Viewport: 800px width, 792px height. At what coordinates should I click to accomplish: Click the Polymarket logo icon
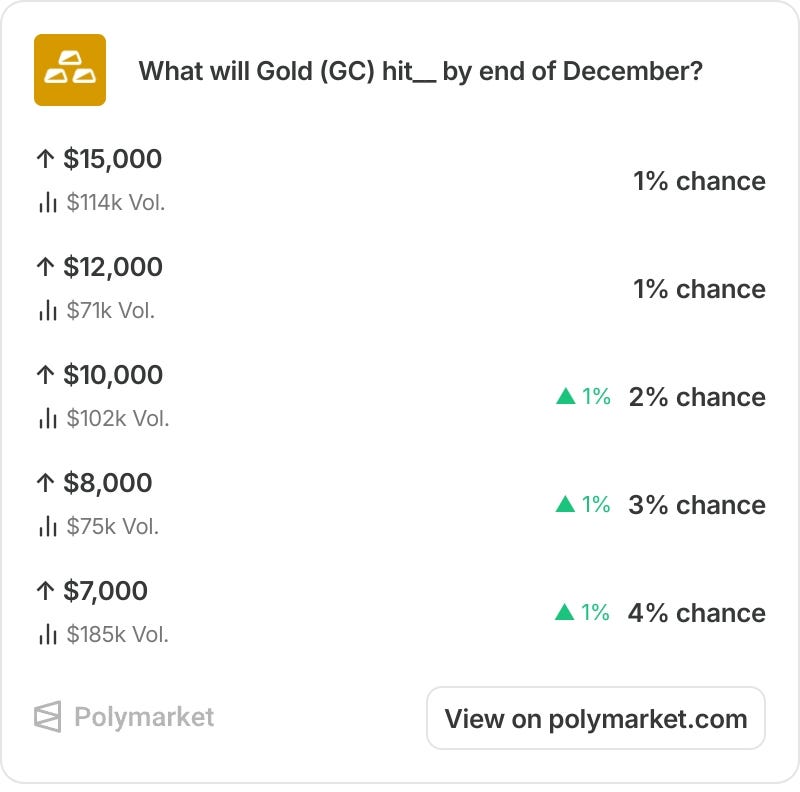[48, 716]
